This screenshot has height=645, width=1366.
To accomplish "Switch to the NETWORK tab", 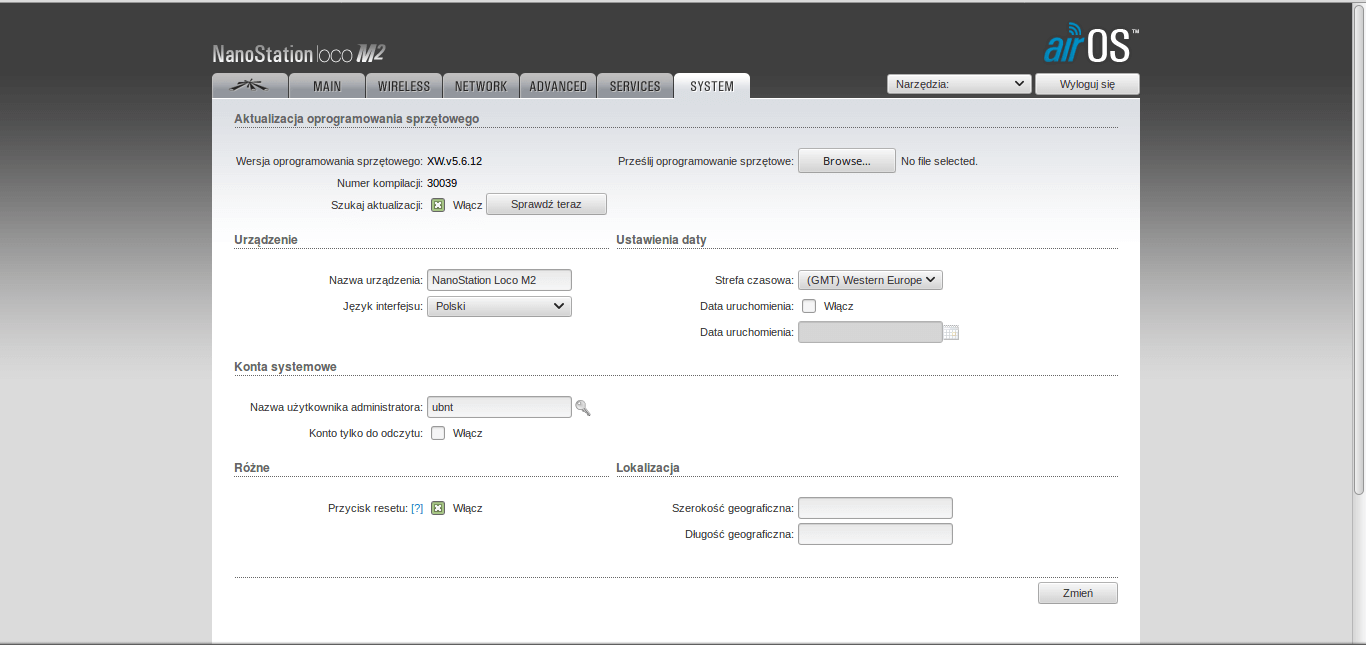I will tap(481, 86).
